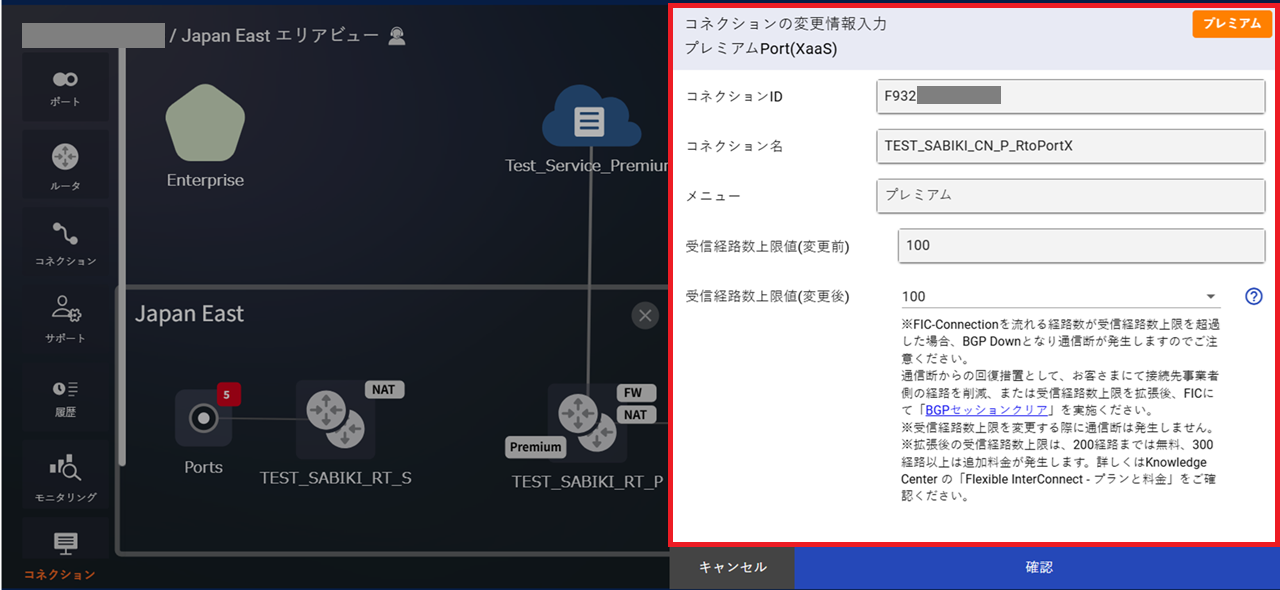
Task: Click the help question mark icon
Action: point(1254,296)
